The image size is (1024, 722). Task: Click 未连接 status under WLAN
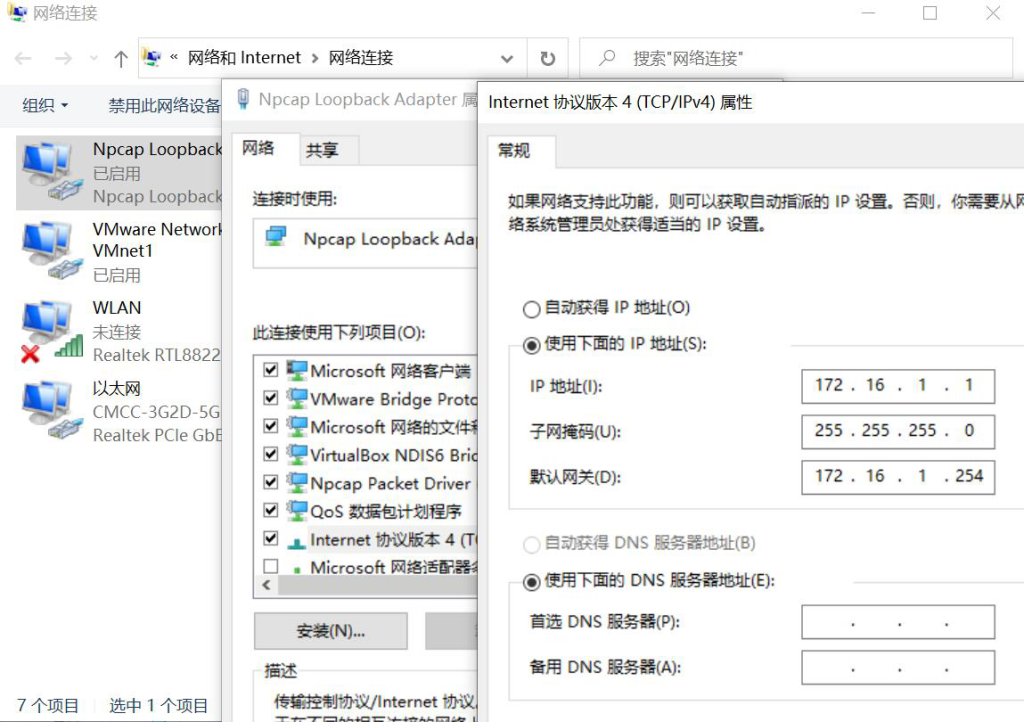pos(117,332)
